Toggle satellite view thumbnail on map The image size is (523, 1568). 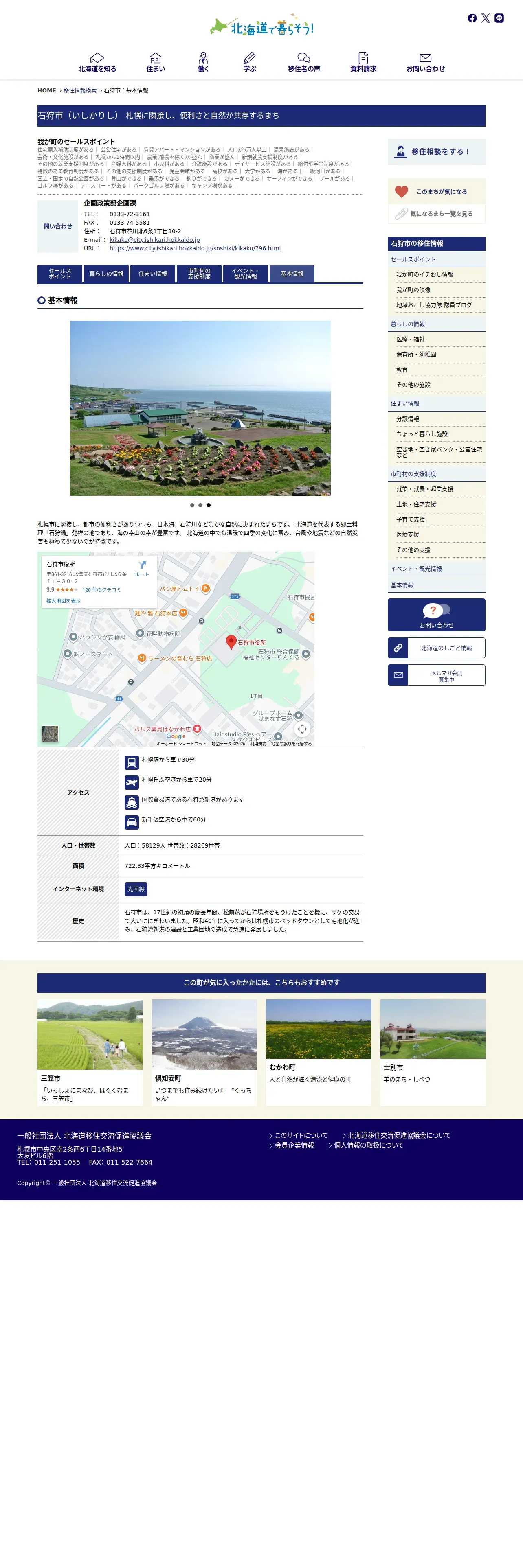pos(50,734)
